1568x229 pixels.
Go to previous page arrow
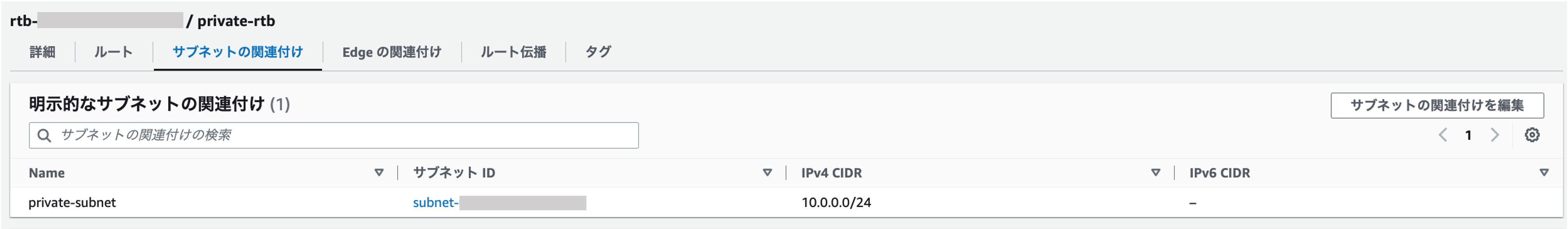pyautogui.click(x=1443, y=135)
